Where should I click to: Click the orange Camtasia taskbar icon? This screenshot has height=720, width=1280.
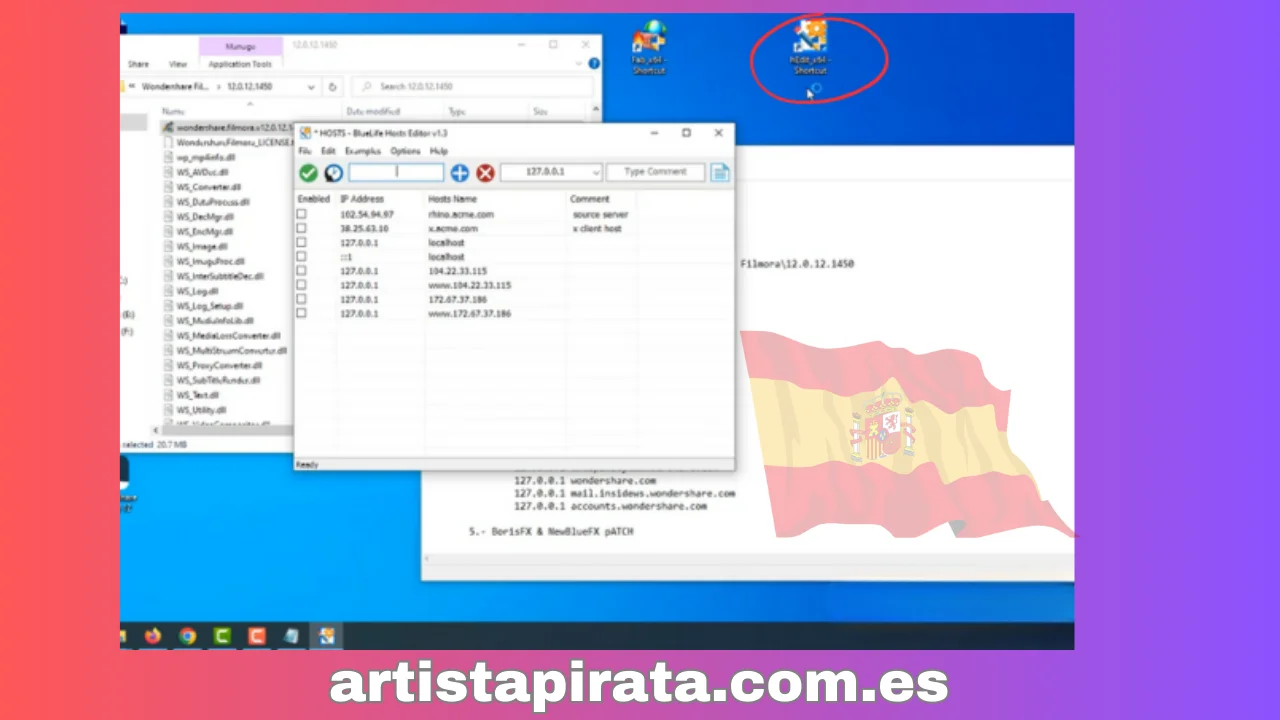(x=257, y=635)
